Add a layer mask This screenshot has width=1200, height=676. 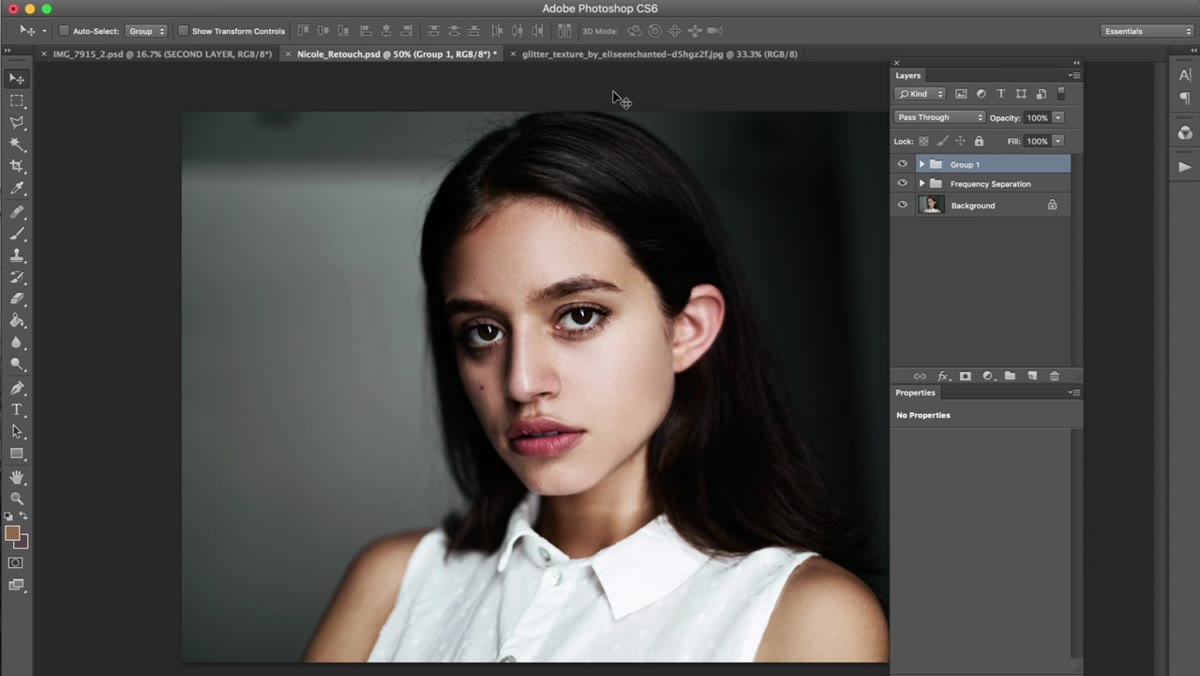click(965, 376)
